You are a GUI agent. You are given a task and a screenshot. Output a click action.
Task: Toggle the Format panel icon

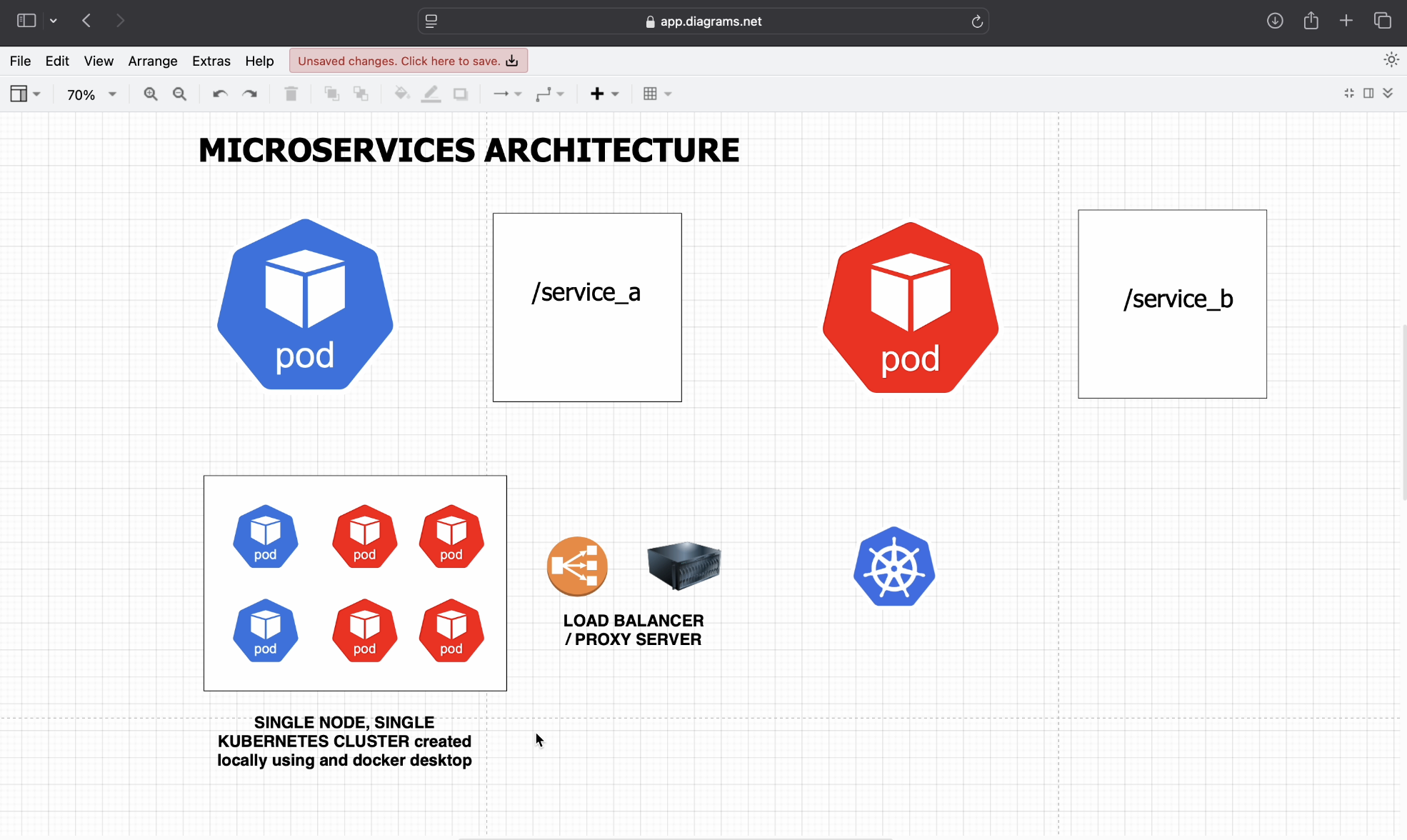pos(1368,94)
